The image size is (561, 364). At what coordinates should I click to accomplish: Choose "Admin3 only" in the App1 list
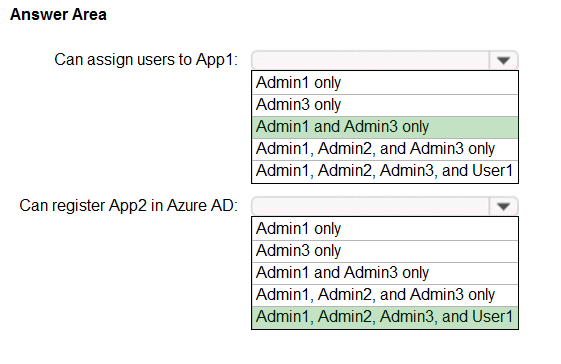pyautogui.click(x=385, y=105)
